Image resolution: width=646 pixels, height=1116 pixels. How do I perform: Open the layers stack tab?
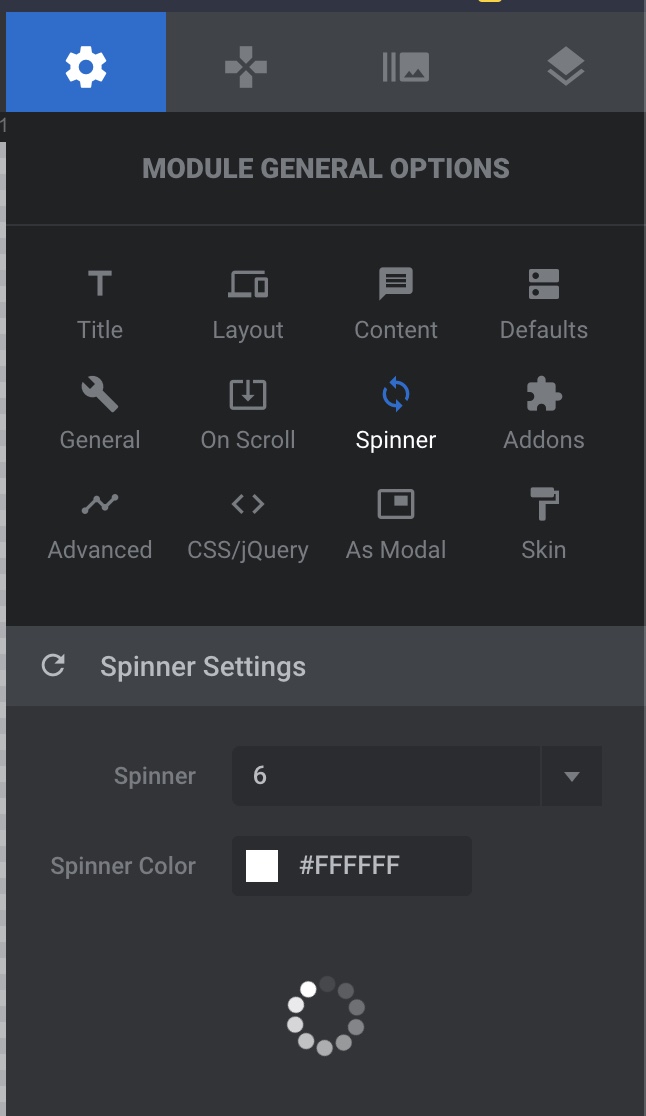point(566,67)
